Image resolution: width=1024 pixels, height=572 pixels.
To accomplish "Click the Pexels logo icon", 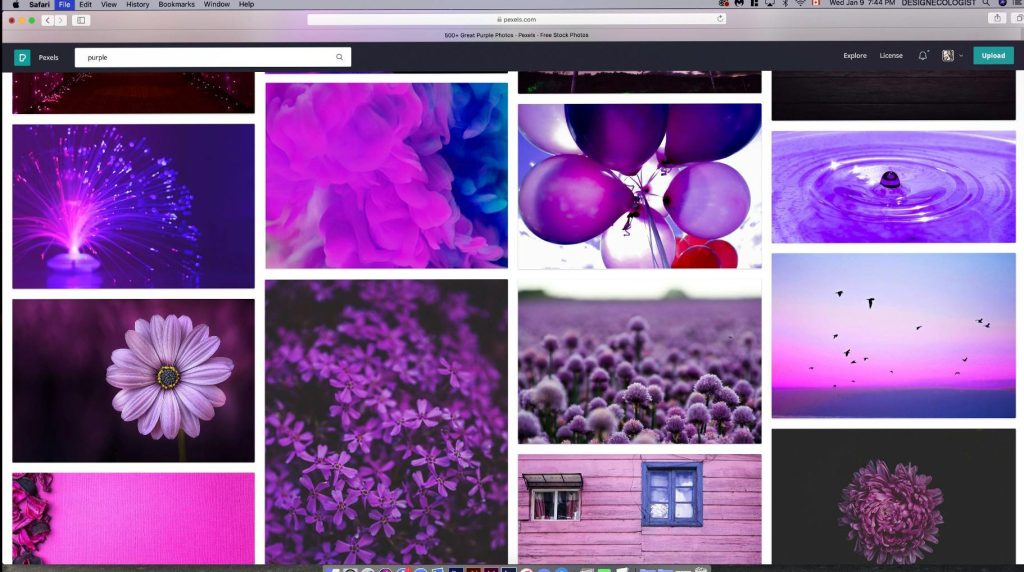I will click(x=22, y=57).
